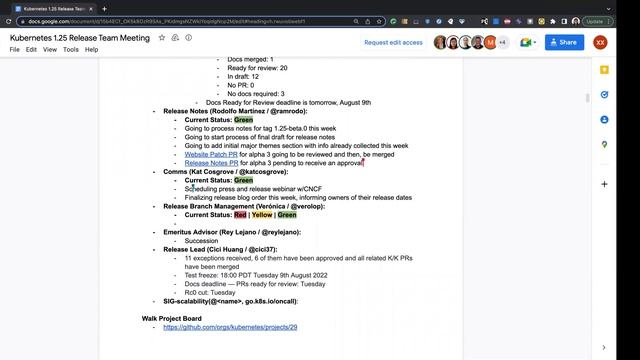Click the 'Ready for review: 20' line
Viewport: 640px width, 360px height.
pyautogui.click(x=257, y=68)
